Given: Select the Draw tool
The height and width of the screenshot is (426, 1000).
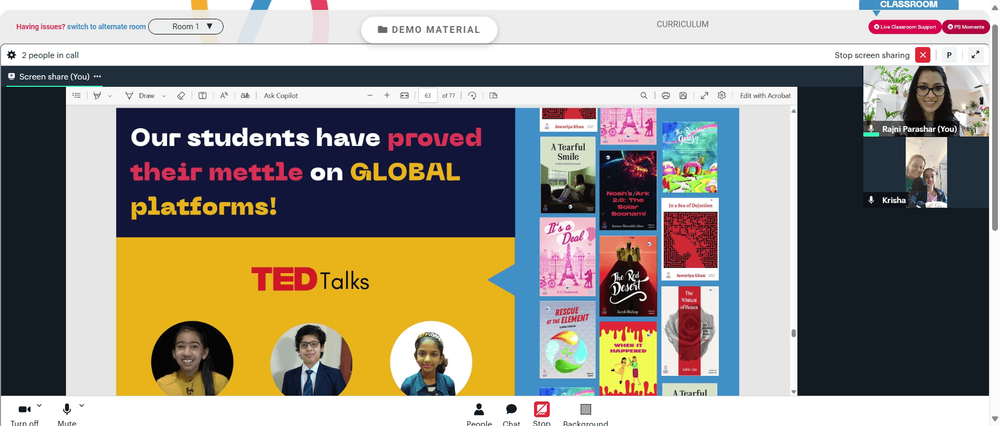Looking at the screenshot, I should 140,96.
